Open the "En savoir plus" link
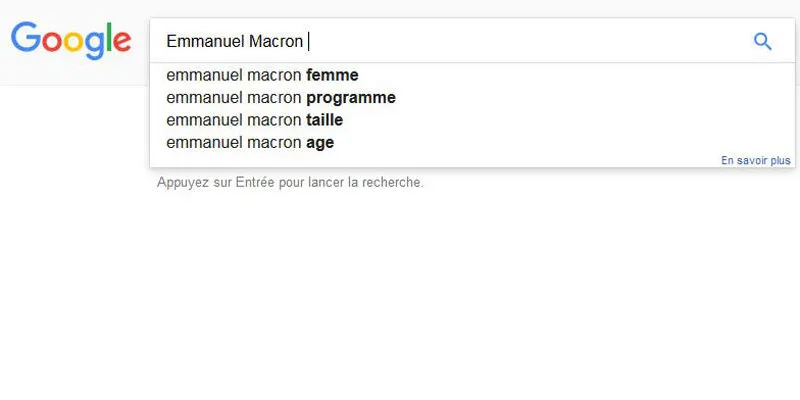The image size is (800, 400). 755,160
